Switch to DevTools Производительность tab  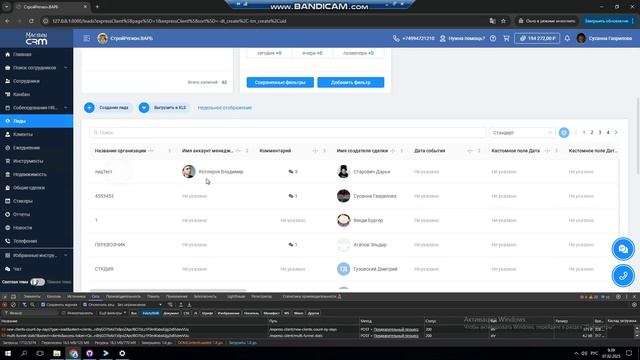coord(123,297)
